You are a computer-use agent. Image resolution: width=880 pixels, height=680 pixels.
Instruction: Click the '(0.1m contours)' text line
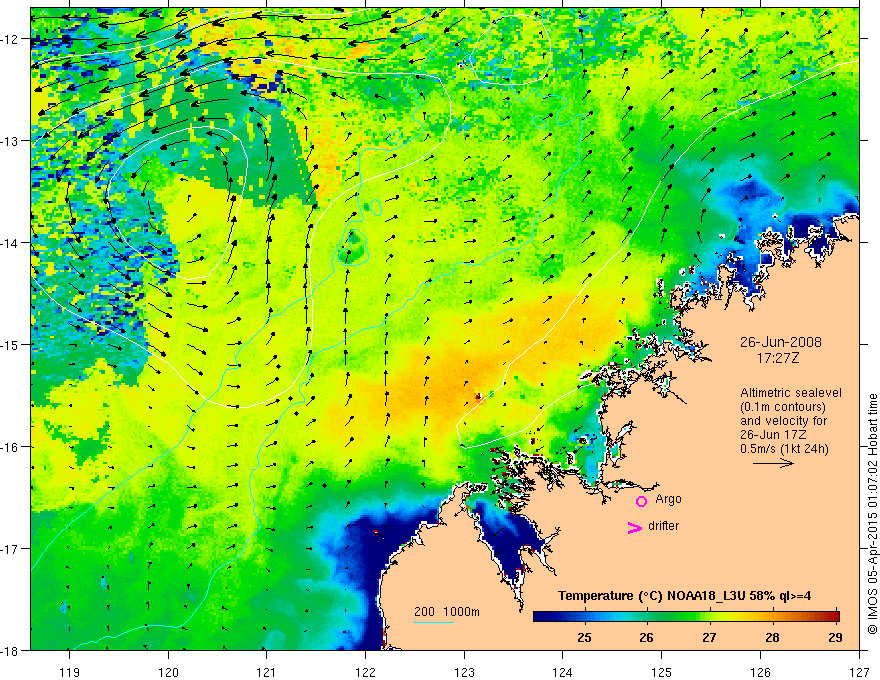[x=783, y=407]
